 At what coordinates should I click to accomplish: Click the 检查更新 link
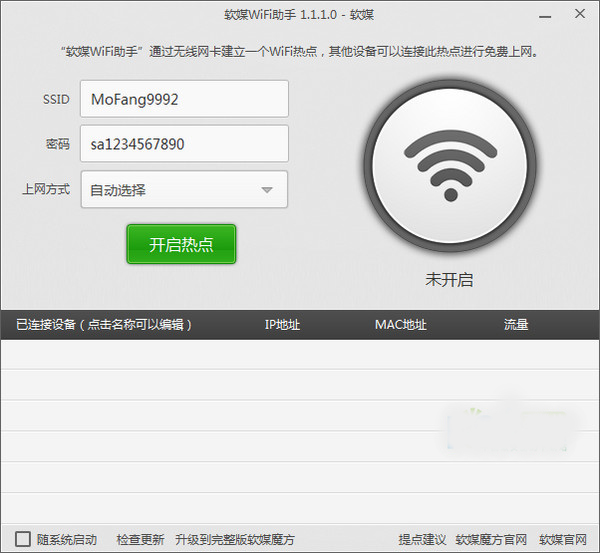(x=140, y=540)
